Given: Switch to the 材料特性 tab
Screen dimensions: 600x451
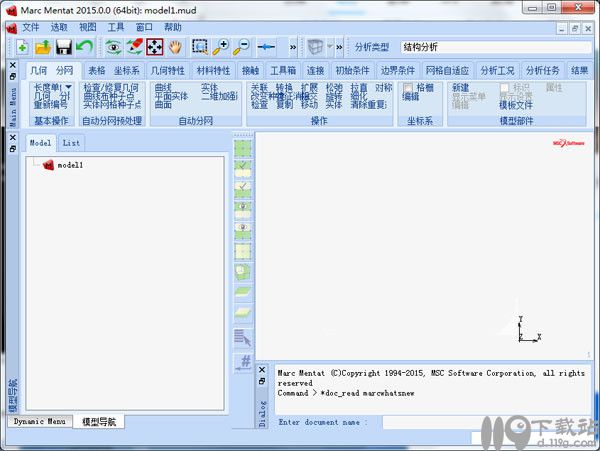Looking at the screenshot, I should (x=213, y=70).
